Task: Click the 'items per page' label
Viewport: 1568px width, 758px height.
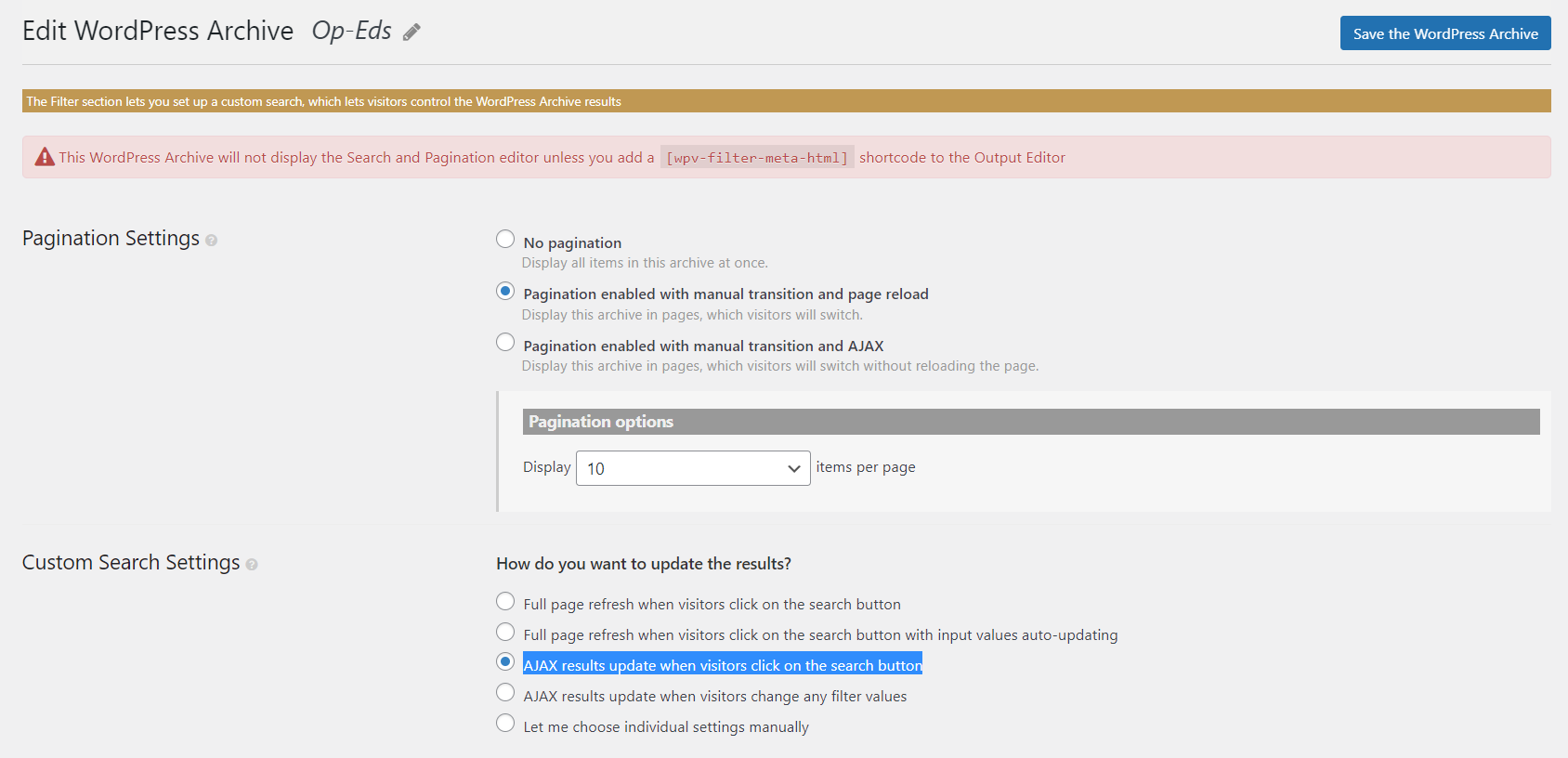Action: 866,467
